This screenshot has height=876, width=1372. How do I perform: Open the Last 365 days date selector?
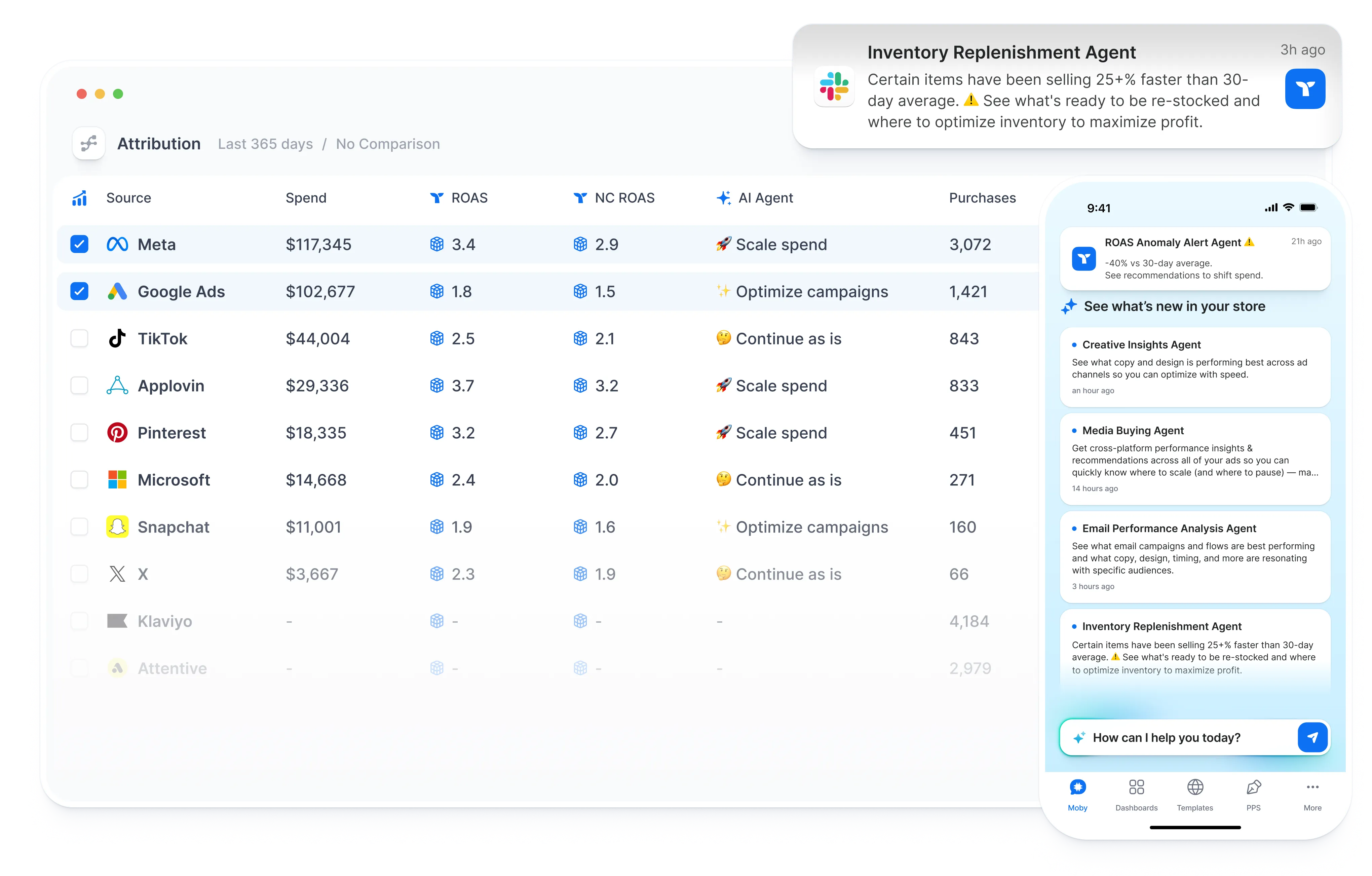click(x=265, y=144)
